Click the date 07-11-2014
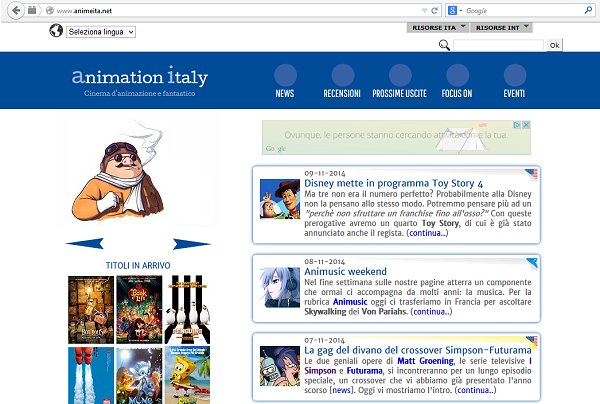 pyautogui.click(x=325, y=340)
